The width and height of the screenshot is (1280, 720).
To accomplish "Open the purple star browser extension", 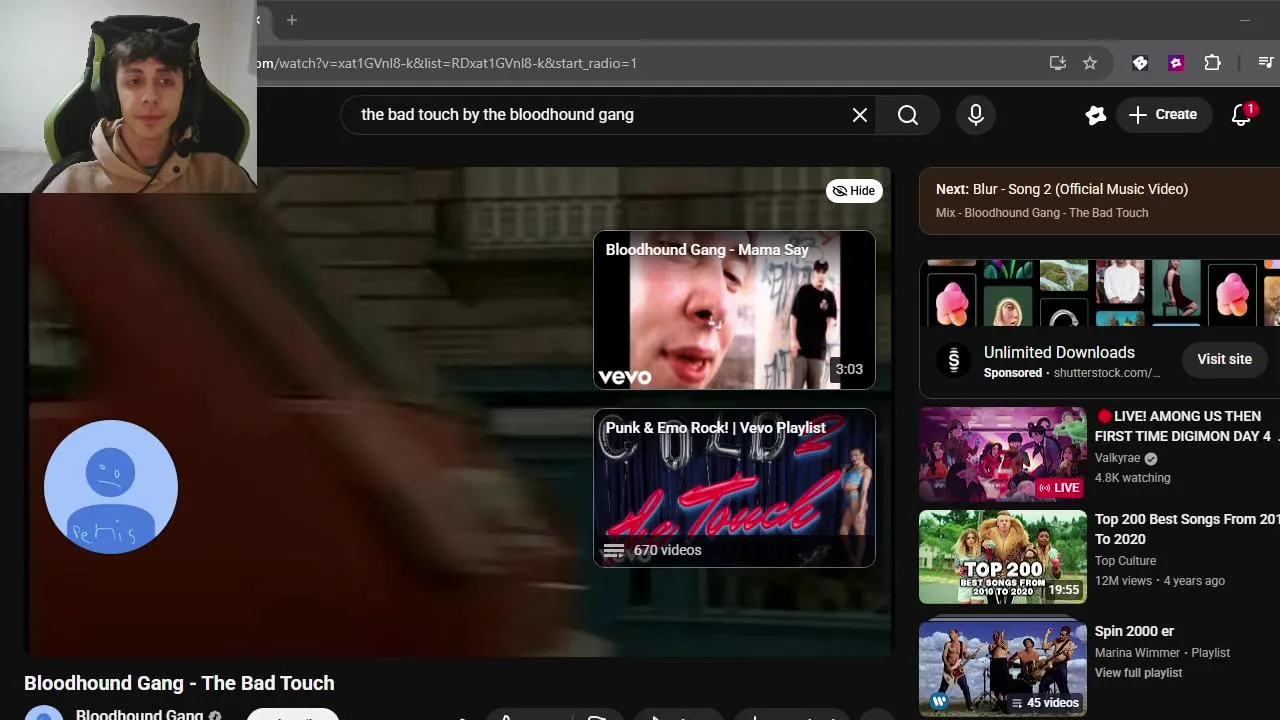I will [x=1176, y=63].
